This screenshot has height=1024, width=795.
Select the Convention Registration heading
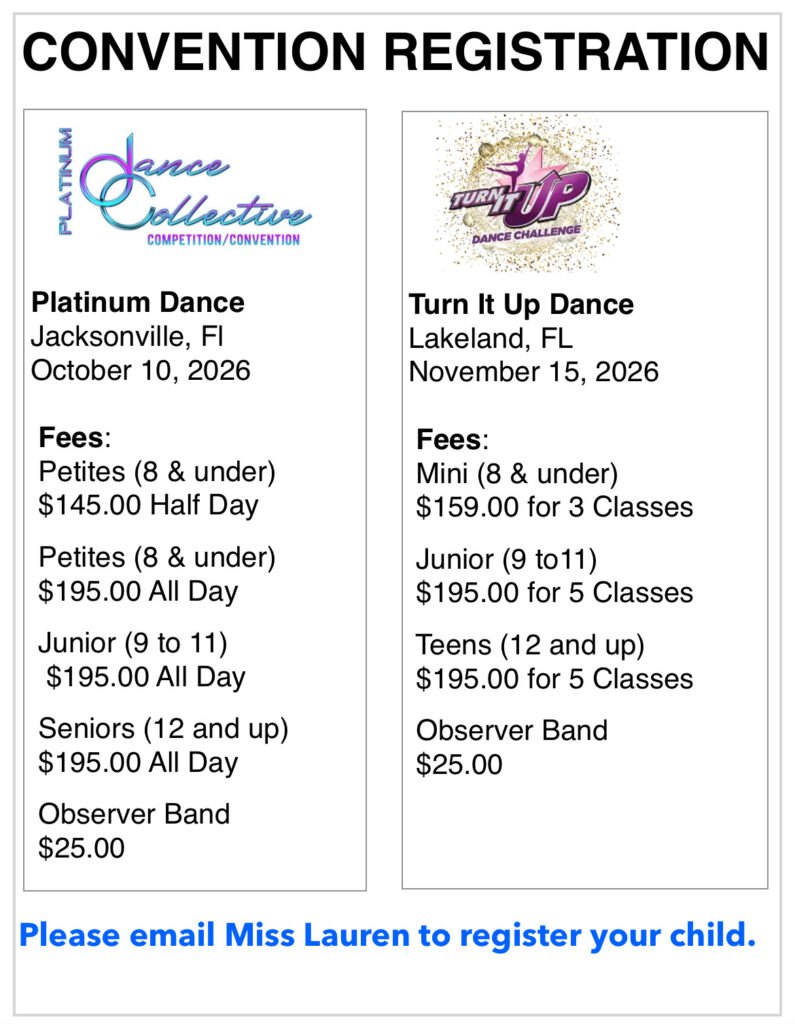point(396,52)
